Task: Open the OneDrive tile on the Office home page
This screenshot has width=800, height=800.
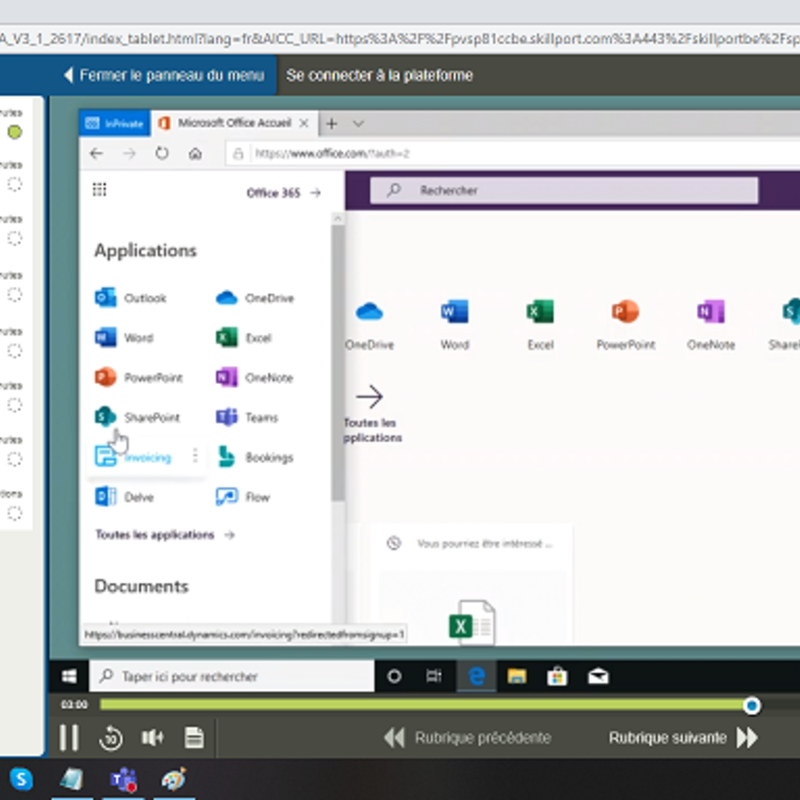Action: coord(369,324)
